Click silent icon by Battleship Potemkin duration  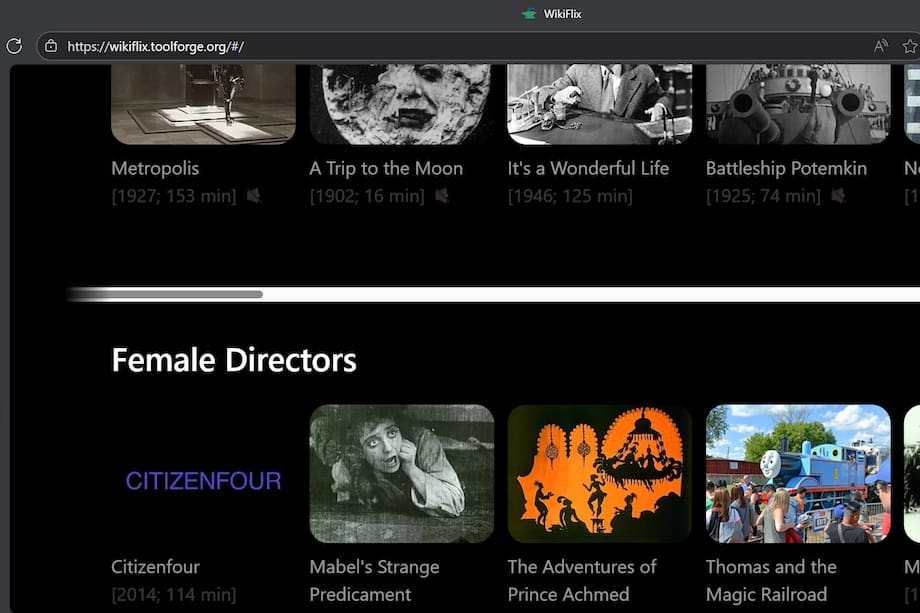[838, 196]
